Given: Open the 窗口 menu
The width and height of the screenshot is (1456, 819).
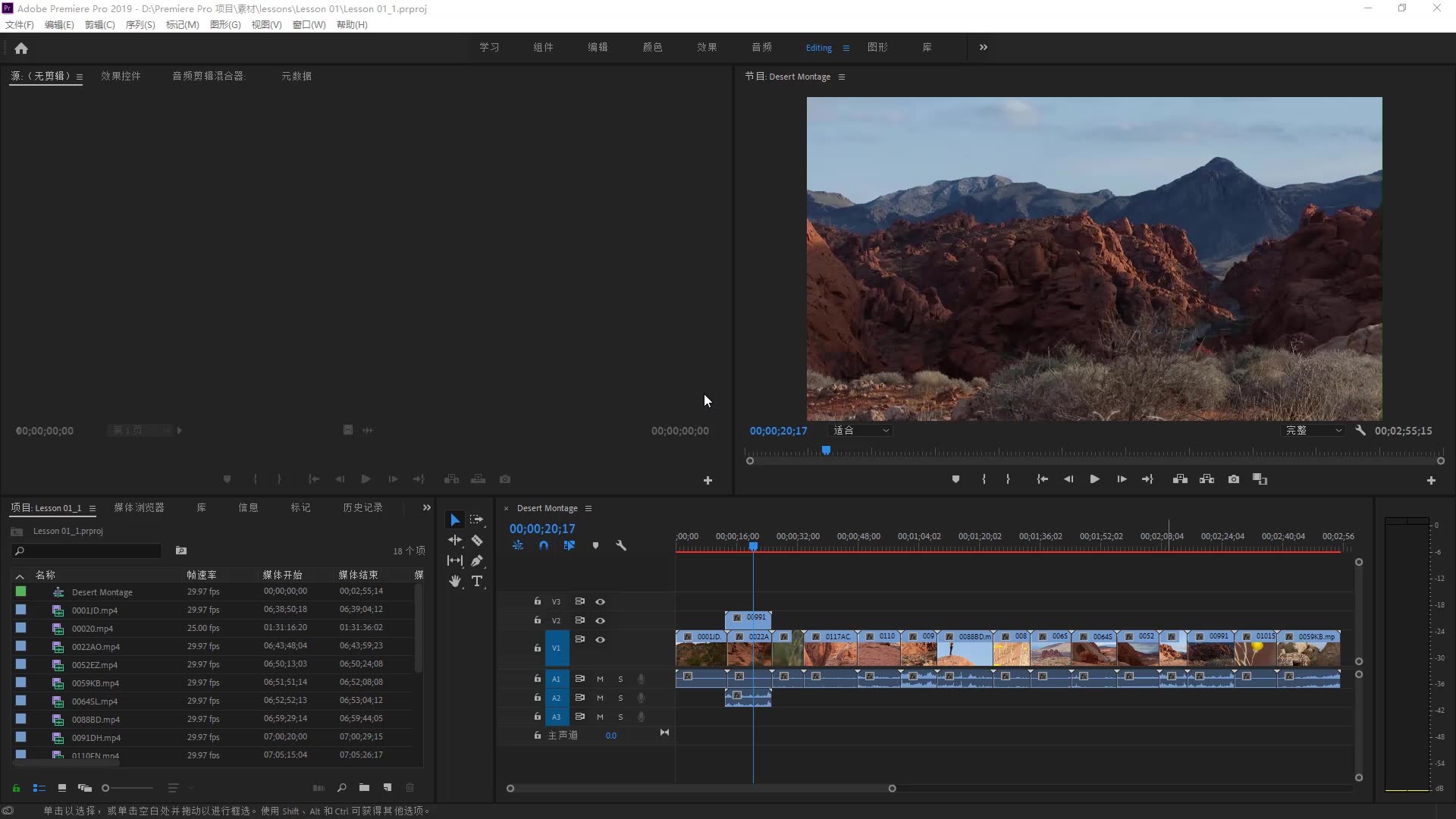Looking at the screenshot, I should [x=308, y=24].
